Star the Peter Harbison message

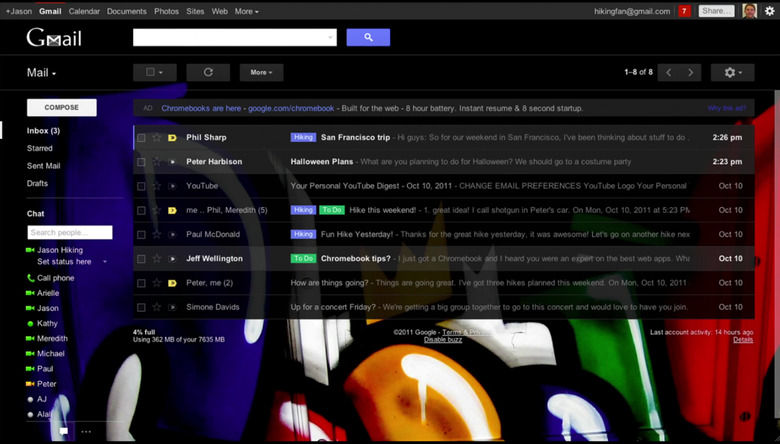157,162
